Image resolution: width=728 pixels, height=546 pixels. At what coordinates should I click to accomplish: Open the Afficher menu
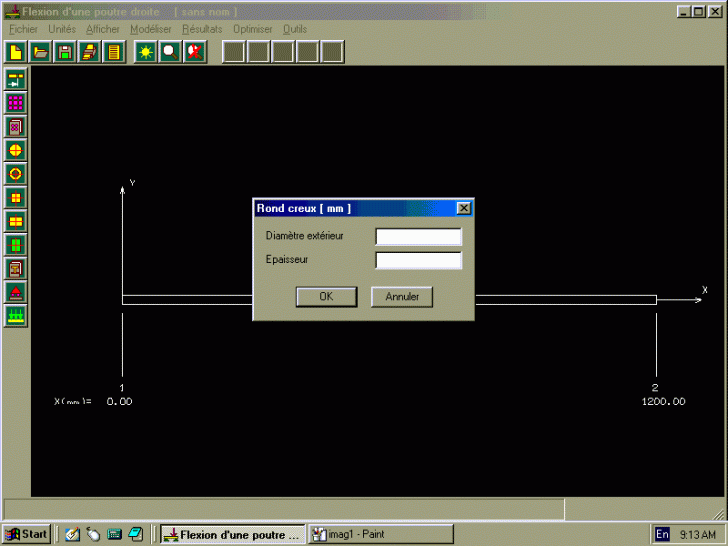(103, 29)
